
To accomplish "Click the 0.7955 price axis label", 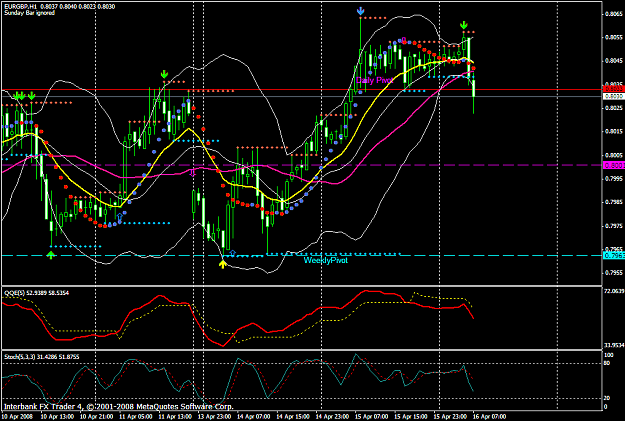I will (x=614, y=273).
